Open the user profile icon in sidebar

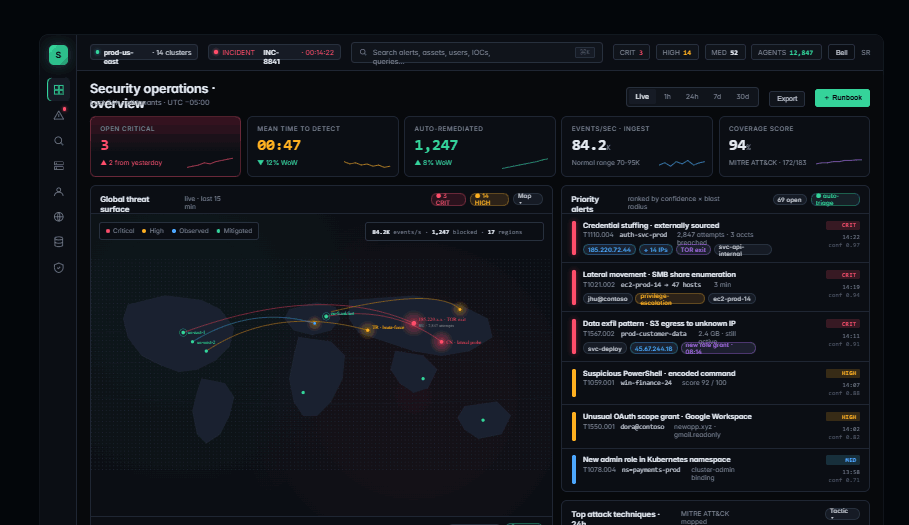59,191
